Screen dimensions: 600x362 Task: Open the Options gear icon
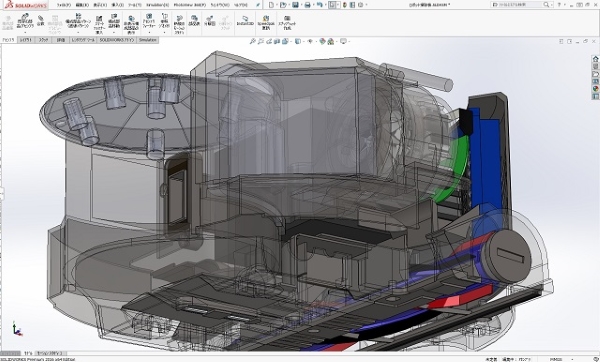click(x=360, y=5)
